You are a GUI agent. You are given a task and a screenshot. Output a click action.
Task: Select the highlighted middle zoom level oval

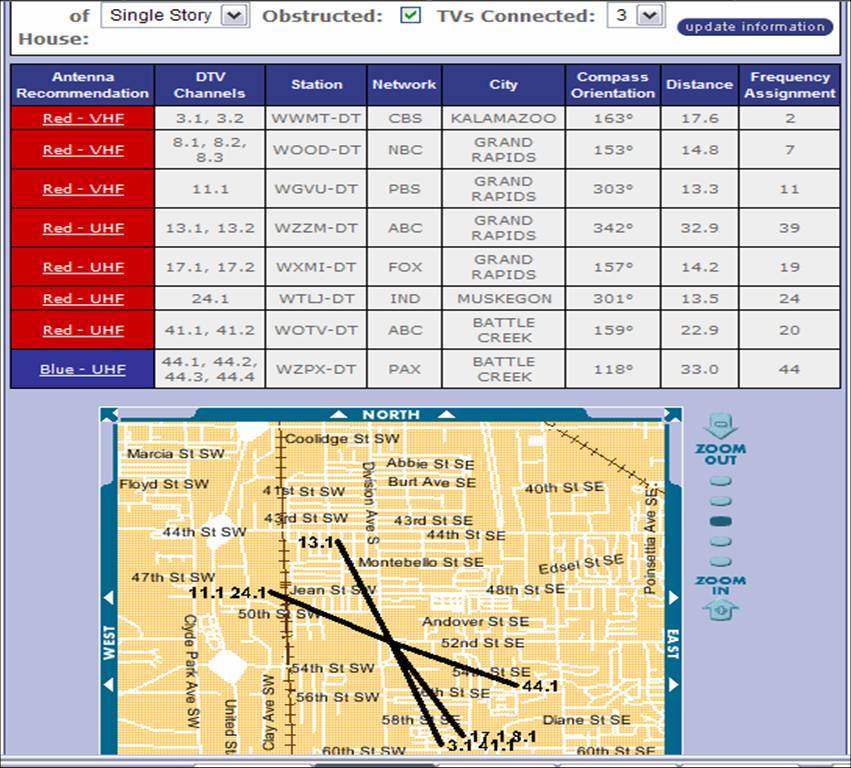(721, 521)
